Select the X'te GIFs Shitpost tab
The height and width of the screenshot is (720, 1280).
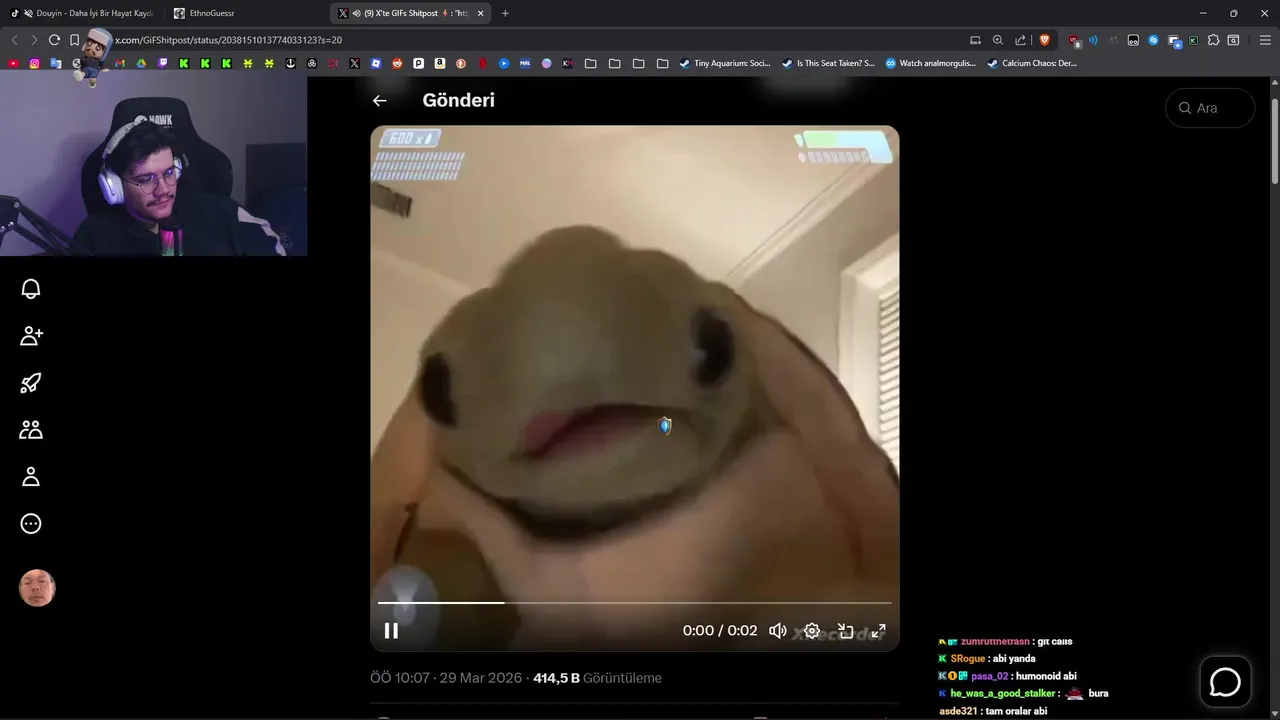(411, 13)
